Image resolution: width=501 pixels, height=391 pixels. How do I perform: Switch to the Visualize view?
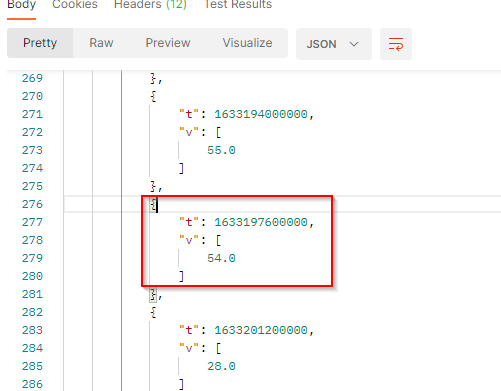247,43
